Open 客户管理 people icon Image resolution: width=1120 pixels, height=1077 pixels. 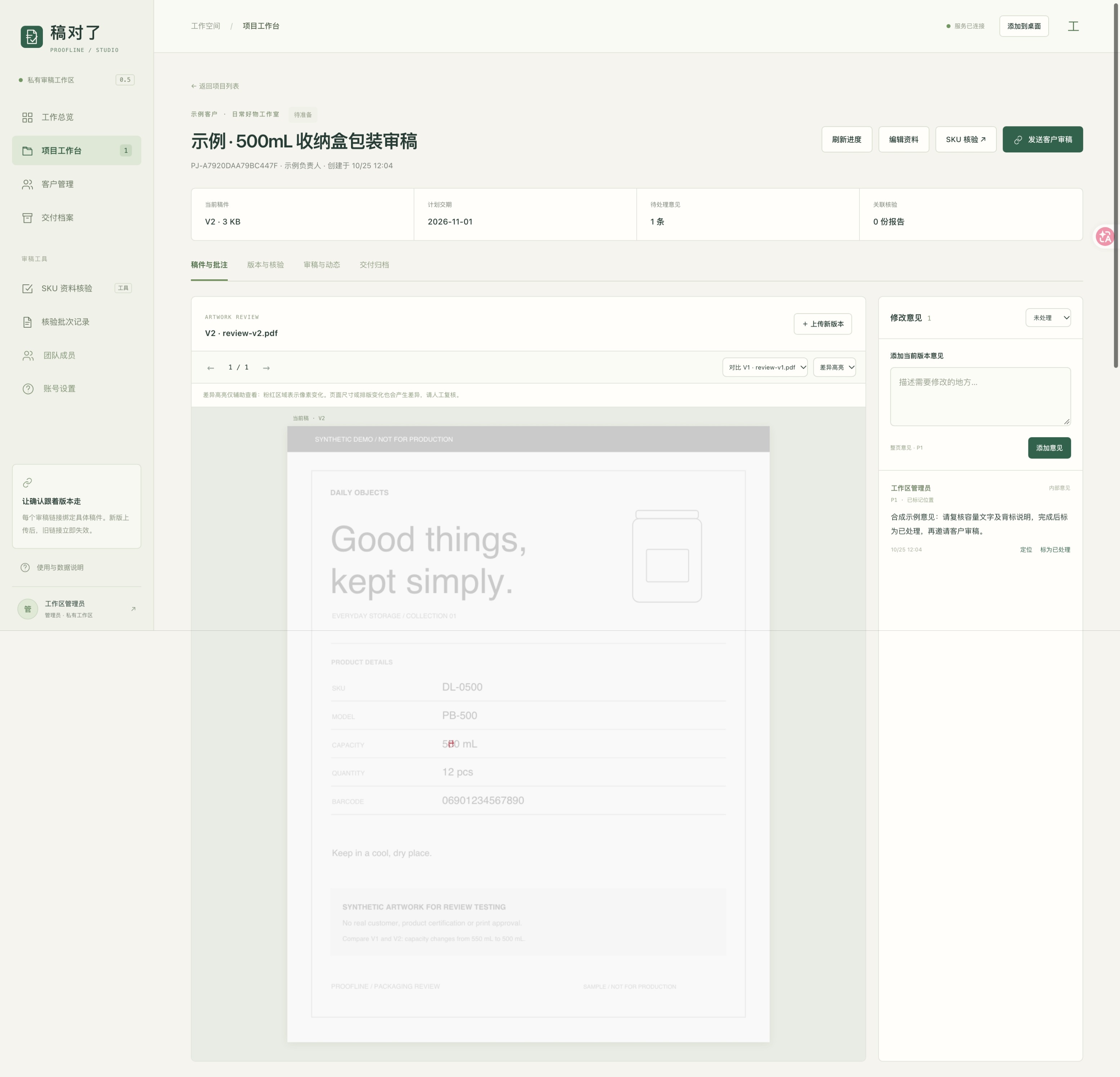point(27,184)
